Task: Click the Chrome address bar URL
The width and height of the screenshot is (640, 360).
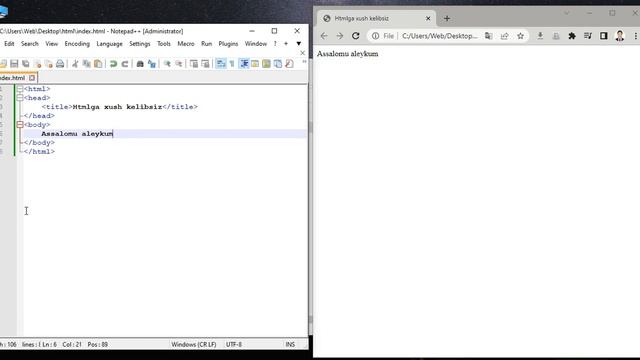Action: [440, 36]
